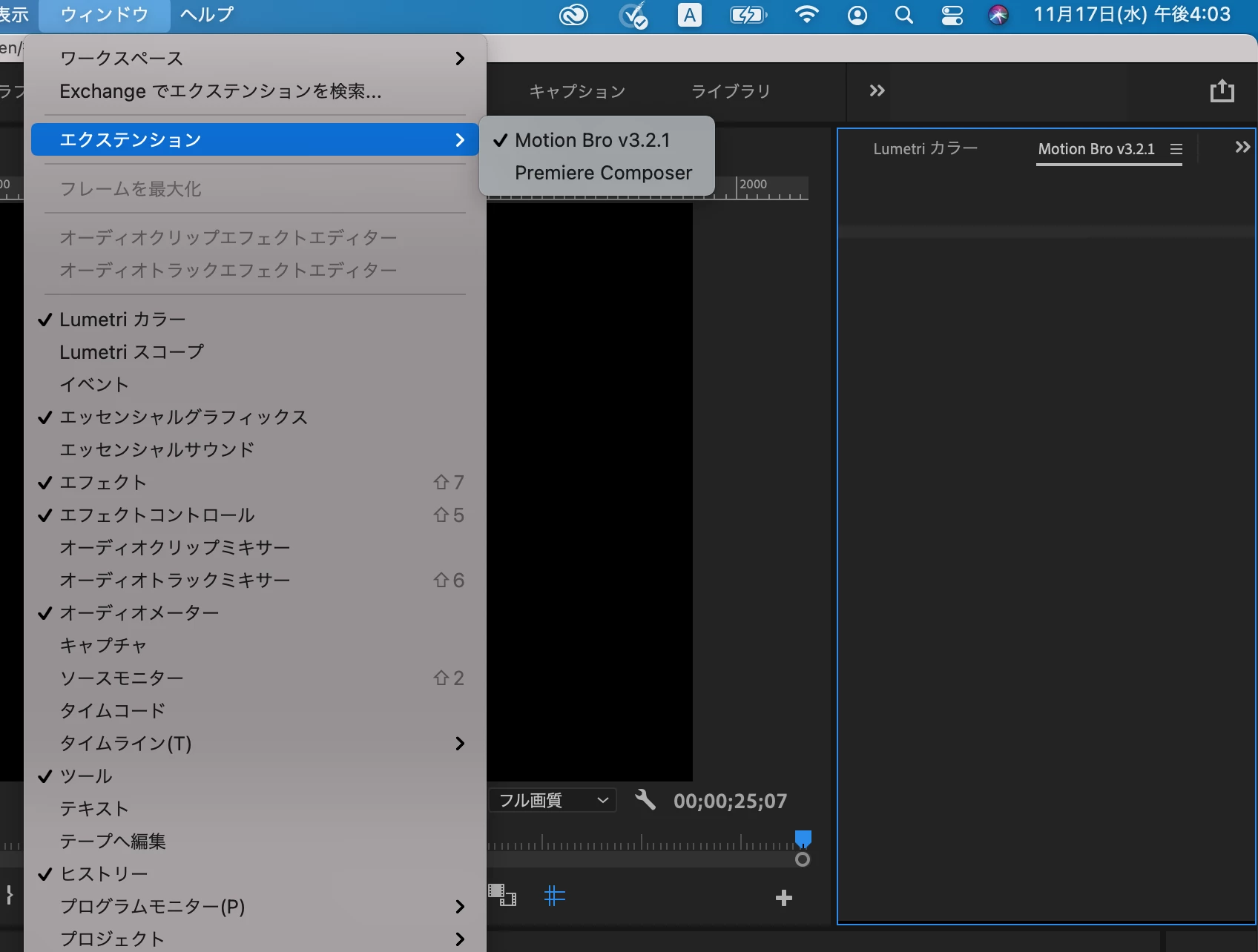Open タイムコード panel
1258x952 pixels.
pyautogui.click(x=255, y=710)
